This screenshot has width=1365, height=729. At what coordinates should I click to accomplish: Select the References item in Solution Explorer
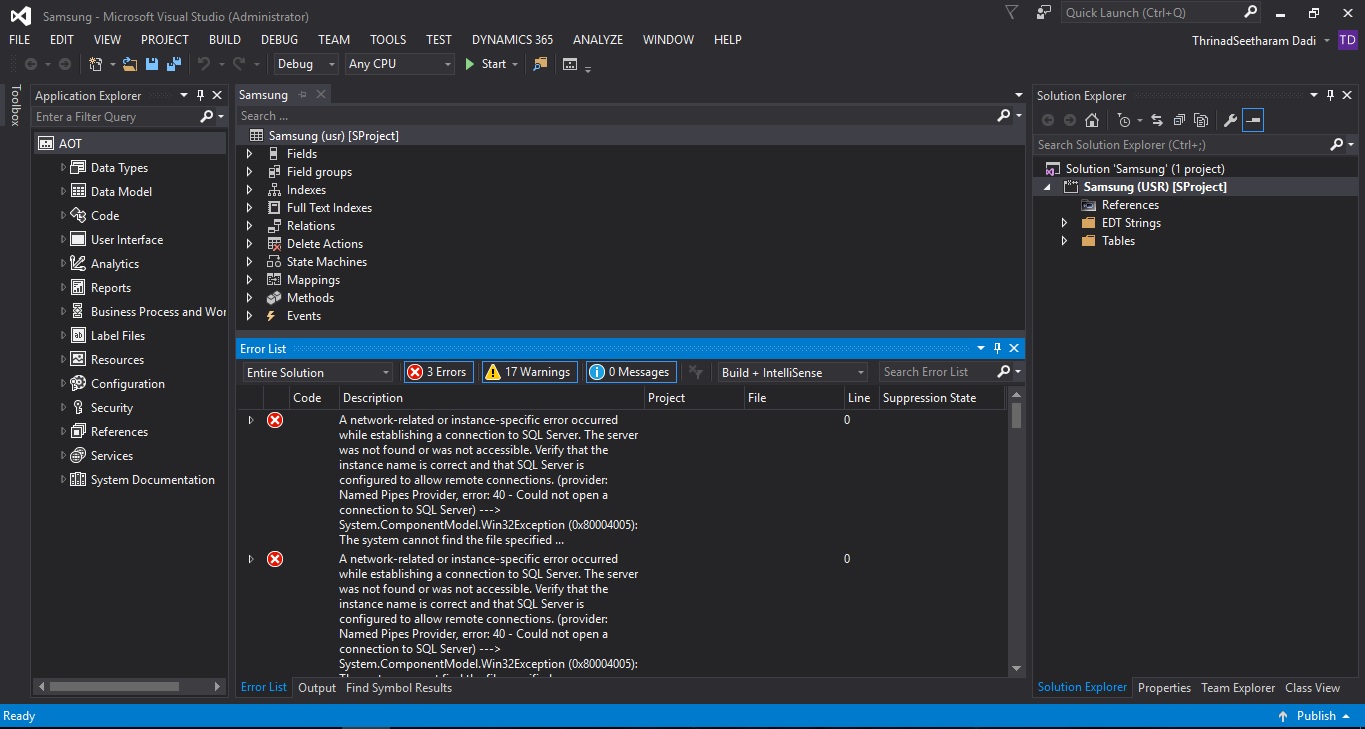1130,205
